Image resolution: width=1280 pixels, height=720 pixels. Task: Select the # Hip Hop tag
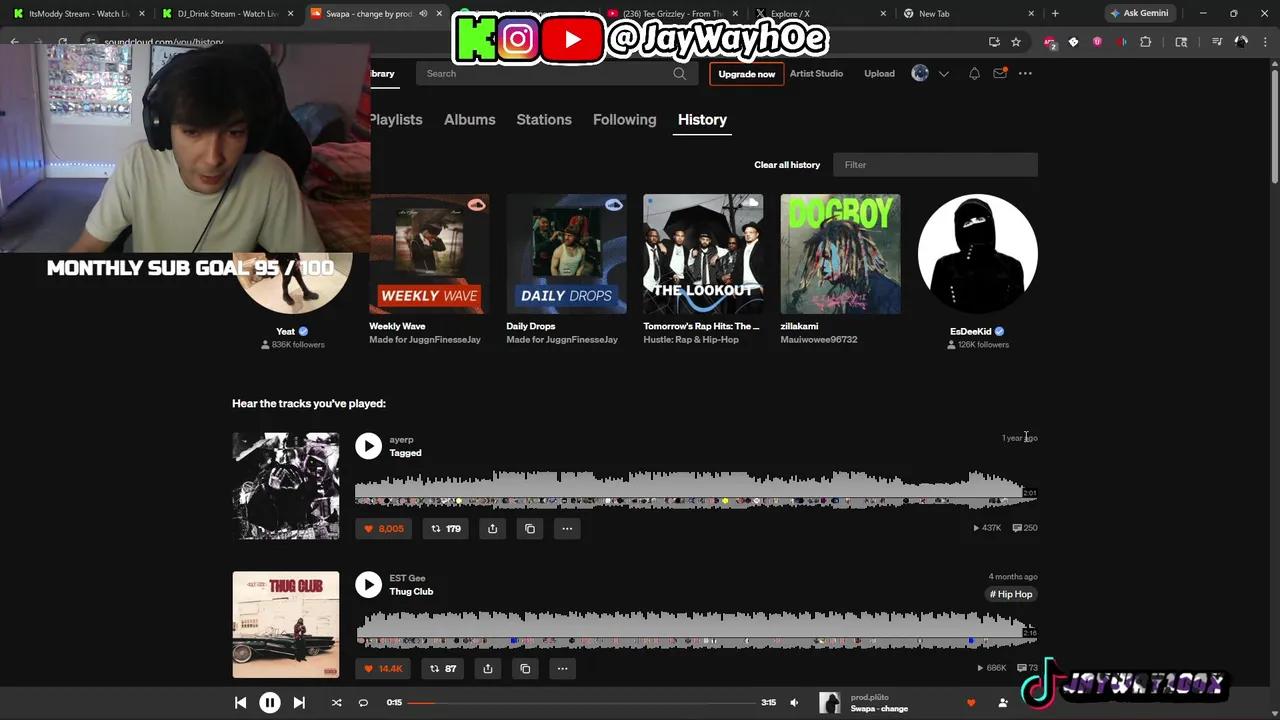click(x=1011, y=594)
